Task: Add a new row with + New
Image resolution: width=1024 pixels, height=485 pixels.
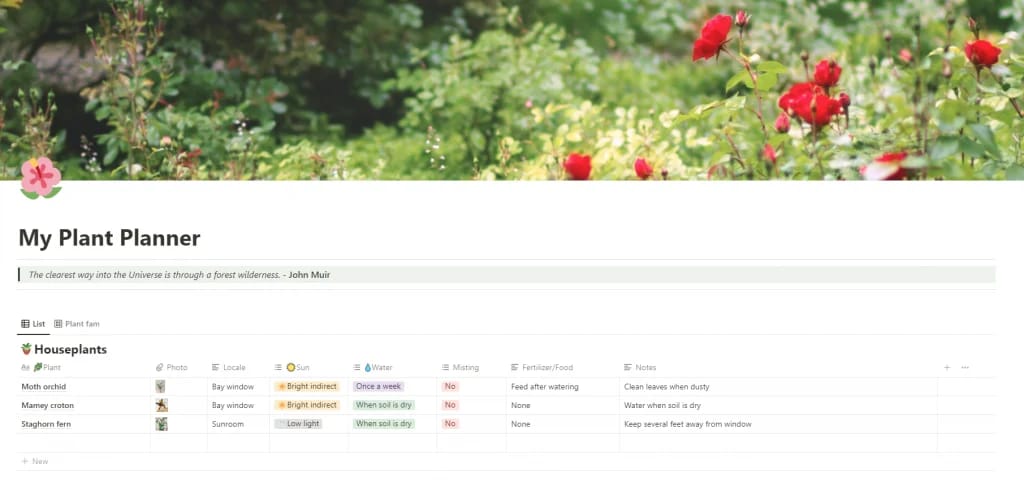Action: point(35,462)
